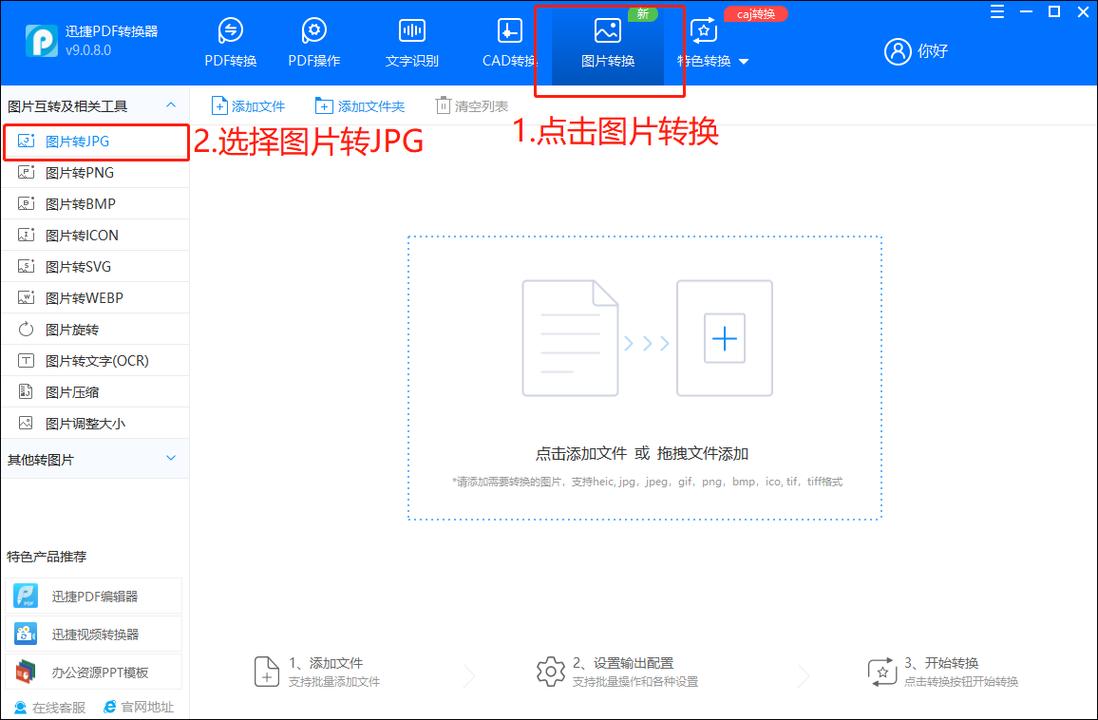Click 清空列表 toolbar button
This screenshot has width=1098, height=720.
coord(472,106)
